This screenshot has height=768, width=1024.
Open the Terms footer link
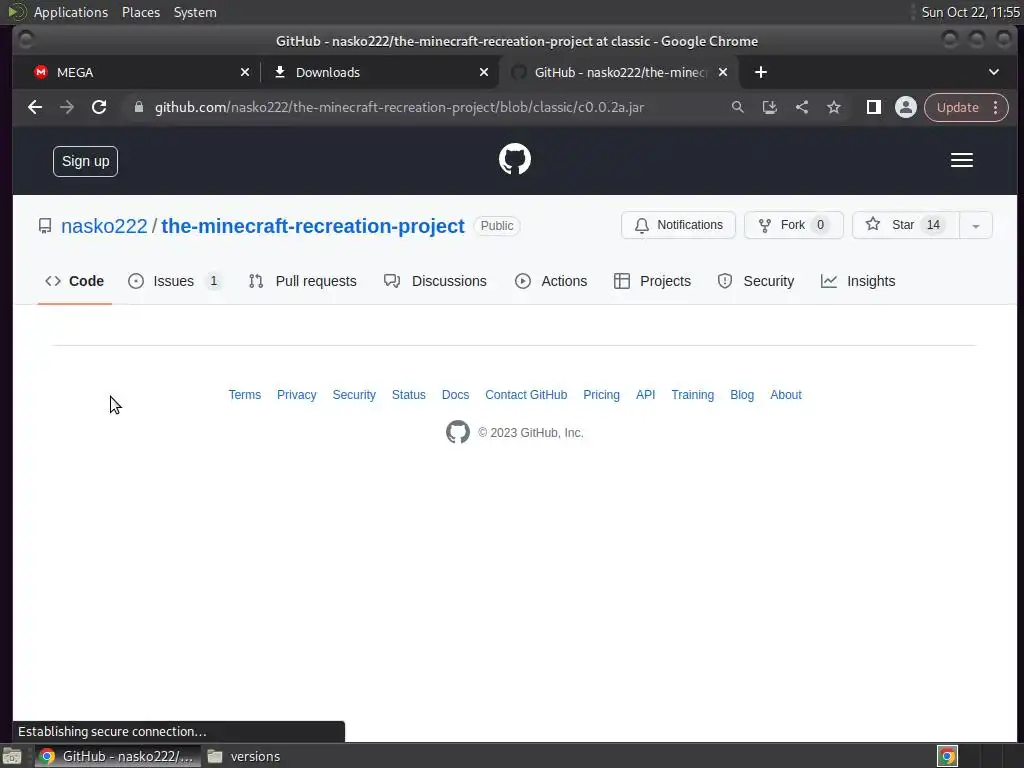(x=244, y=395)
